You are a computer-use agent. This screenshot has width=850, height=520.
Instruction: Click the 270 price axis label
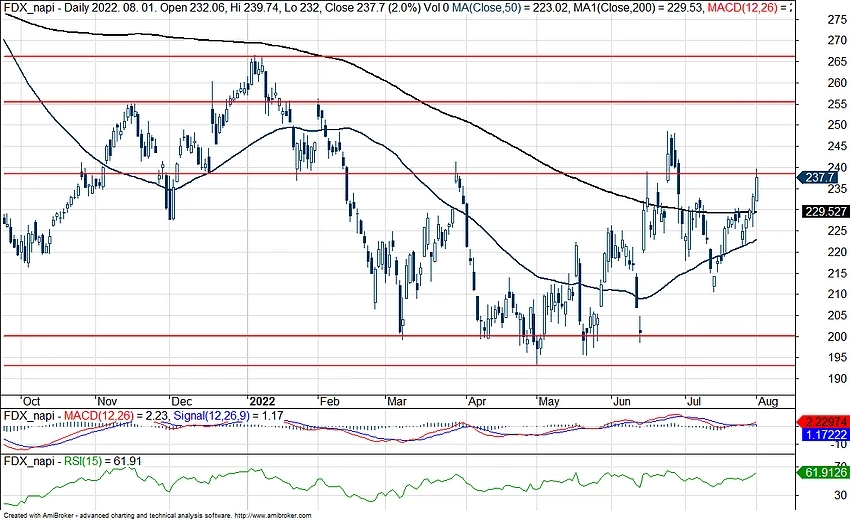(x=836, y=40)
